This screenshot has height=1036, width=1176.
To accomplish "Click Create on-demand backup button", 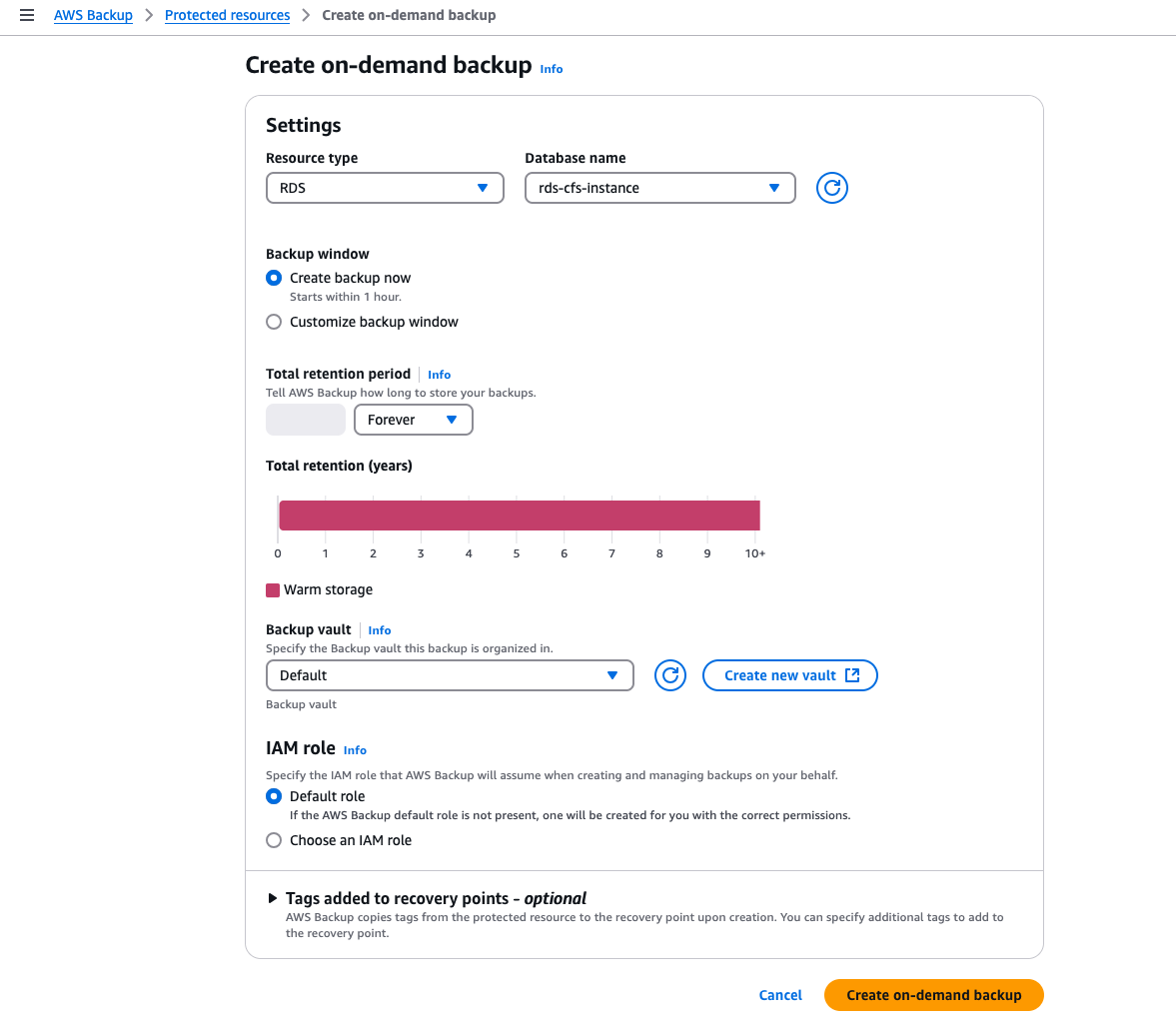I will point(933,995).
